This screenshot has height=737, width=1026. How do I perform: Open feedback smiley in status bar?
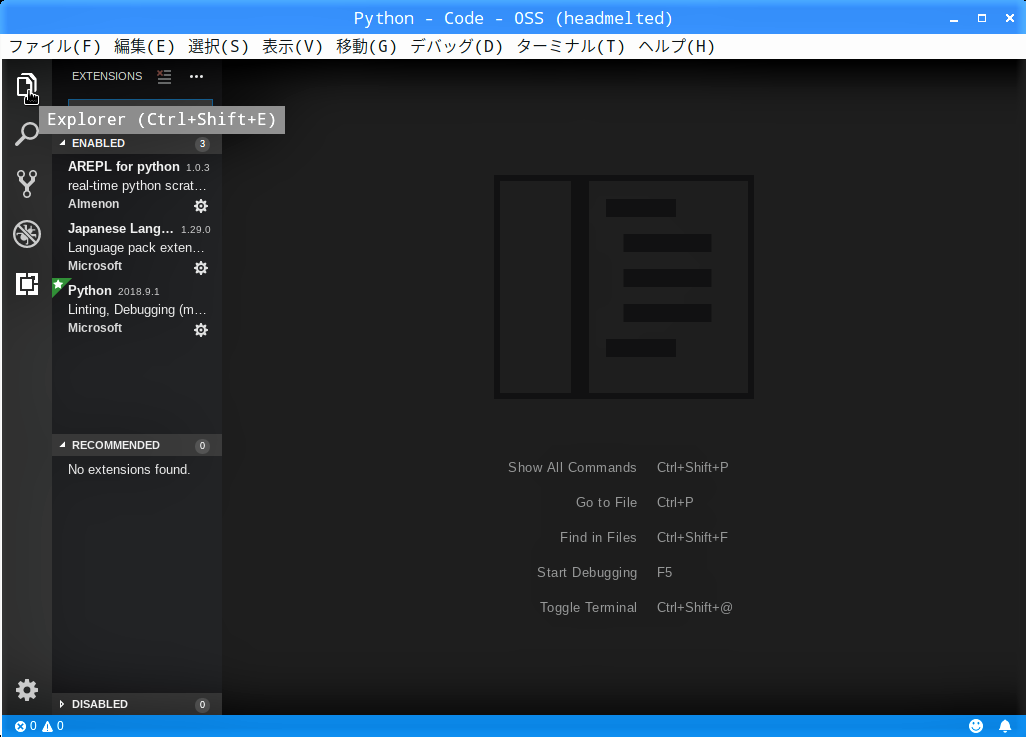pos(976,726)
